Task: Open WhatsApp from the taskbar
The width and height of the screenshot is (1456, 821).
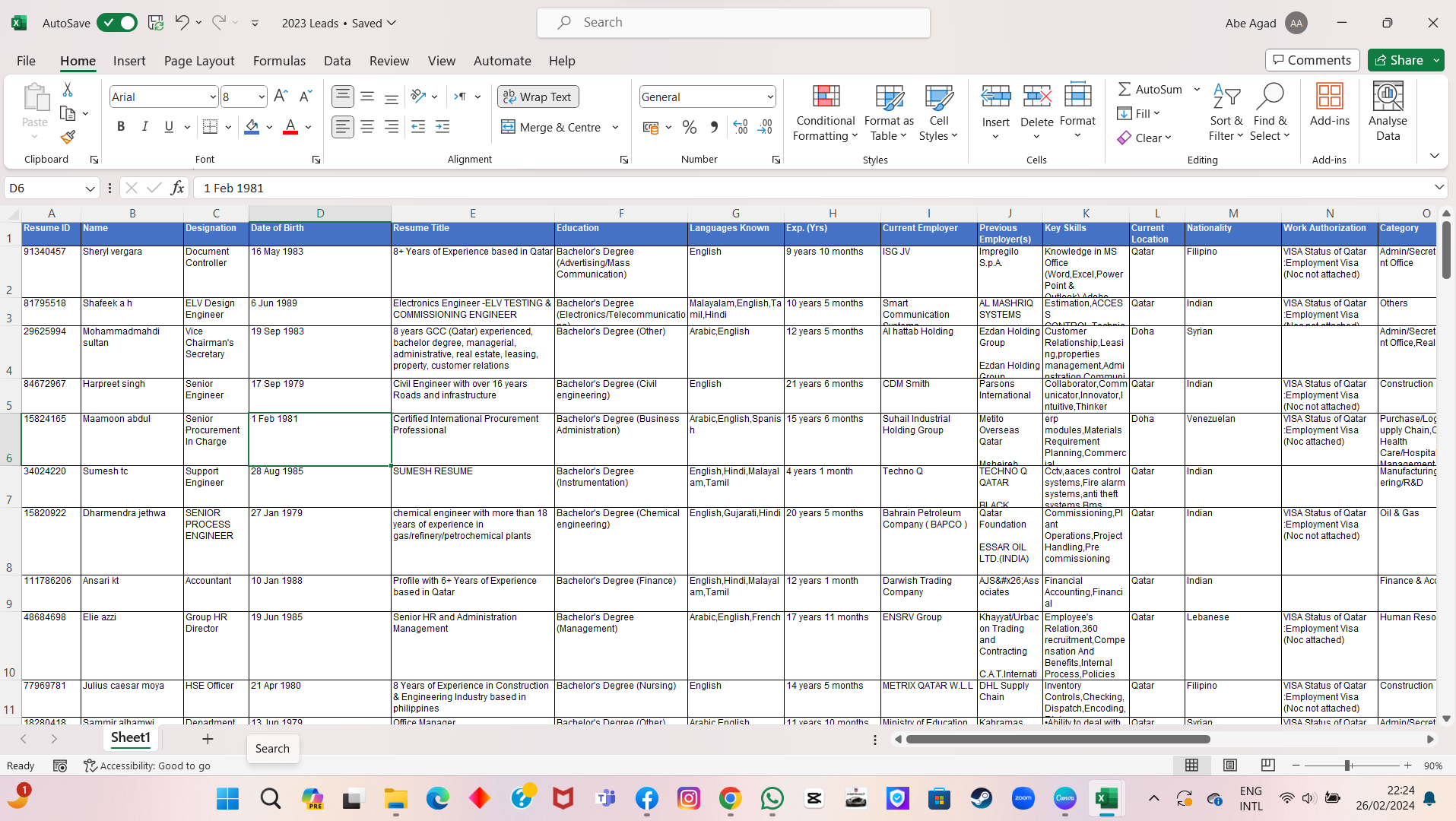Action: point(772,798)
